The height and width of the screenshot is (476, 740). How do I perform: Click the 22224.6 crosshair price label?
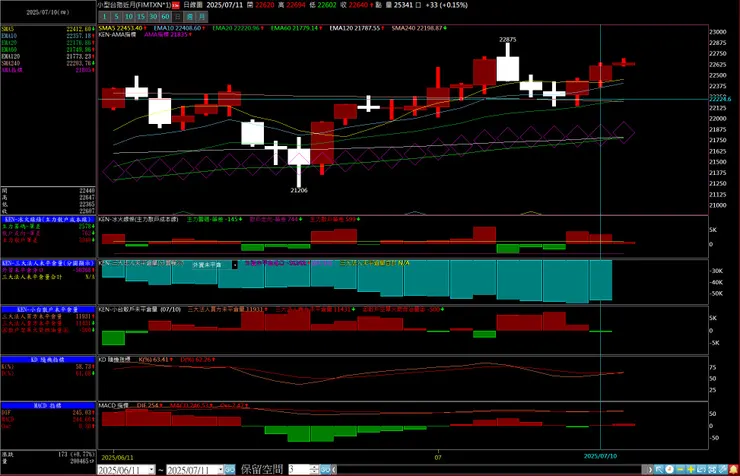pyautogui.click(x=720, y=99)
